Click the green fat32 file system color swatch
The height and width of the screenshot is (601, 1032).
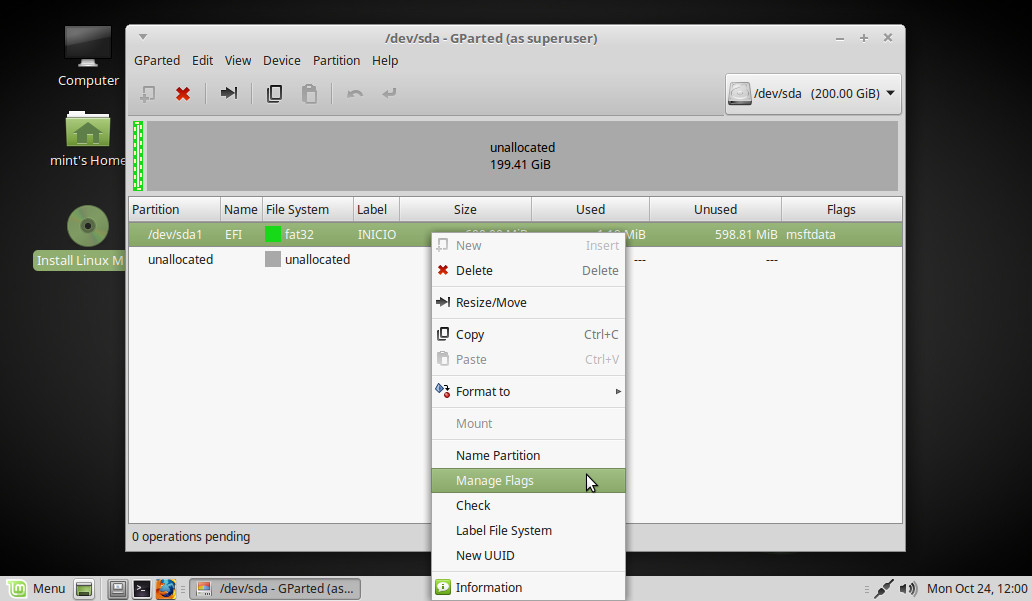273,235
